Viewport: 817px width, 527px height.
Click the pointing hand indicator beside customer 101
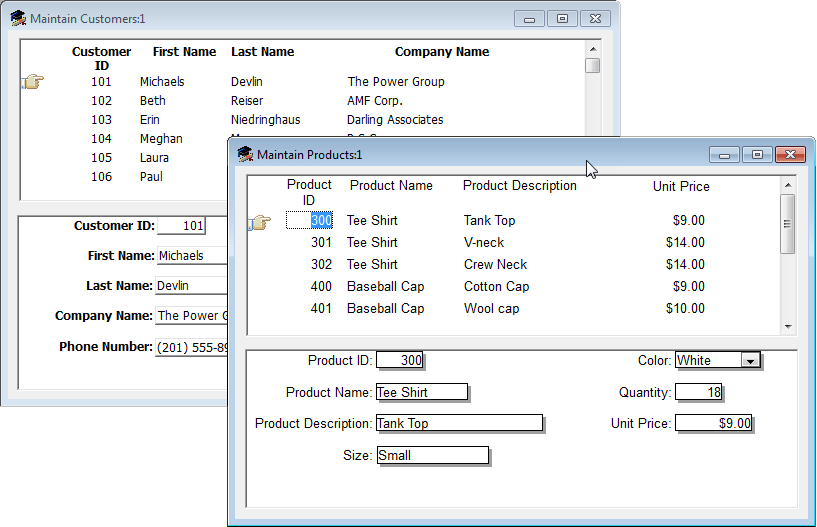33,82
